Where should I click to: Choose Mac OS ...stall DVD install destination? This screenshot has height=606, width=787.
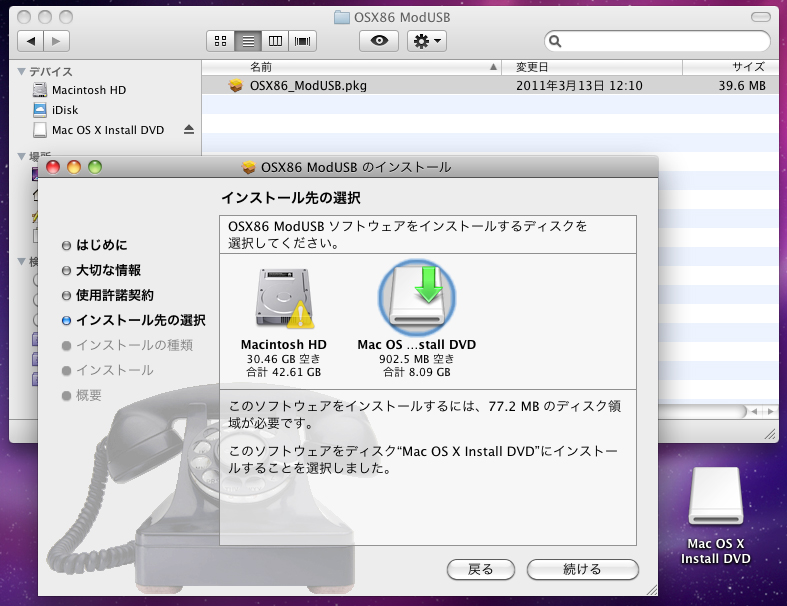(417, 319)
